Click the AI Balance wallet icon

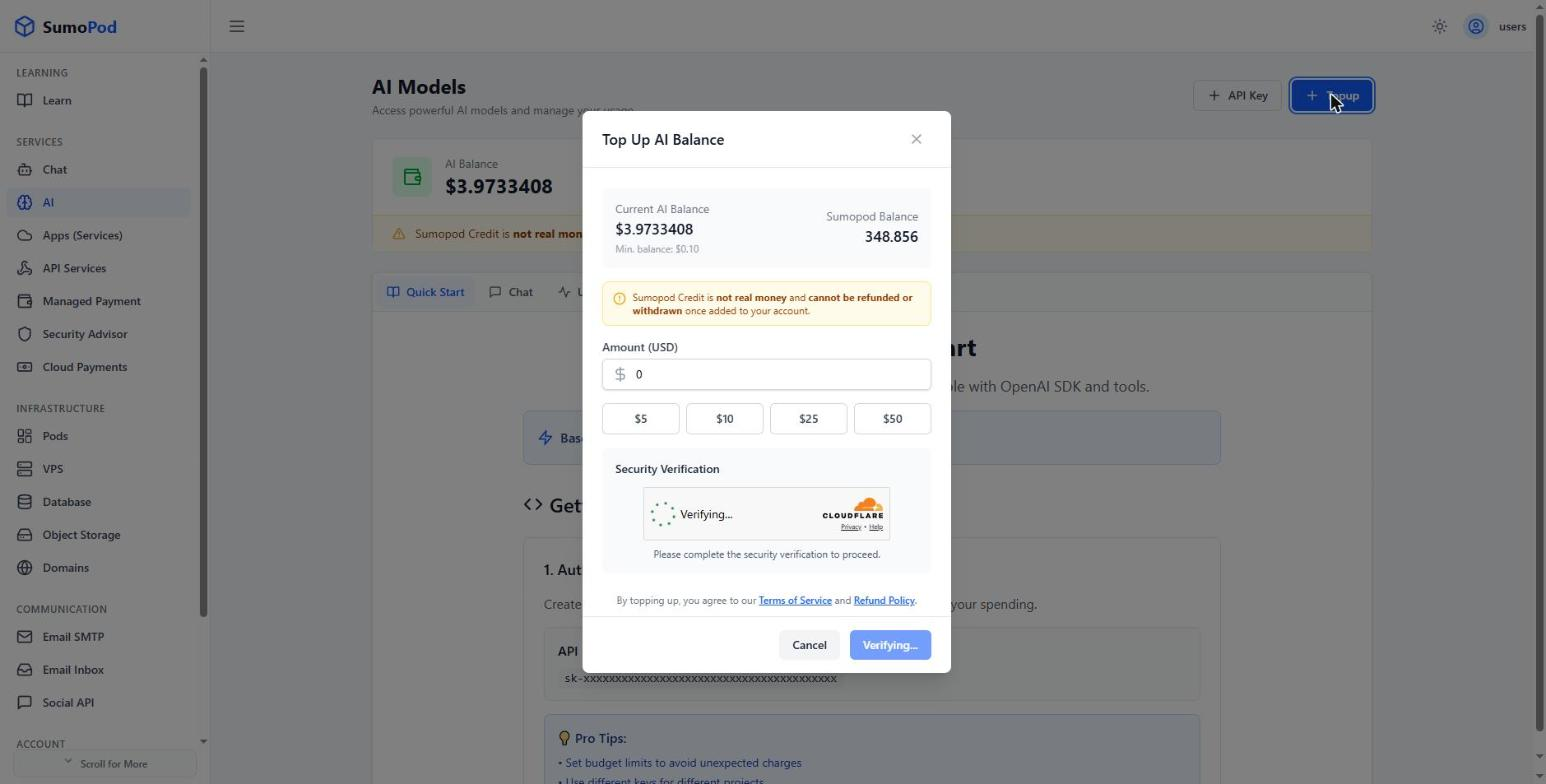point(412,178)
